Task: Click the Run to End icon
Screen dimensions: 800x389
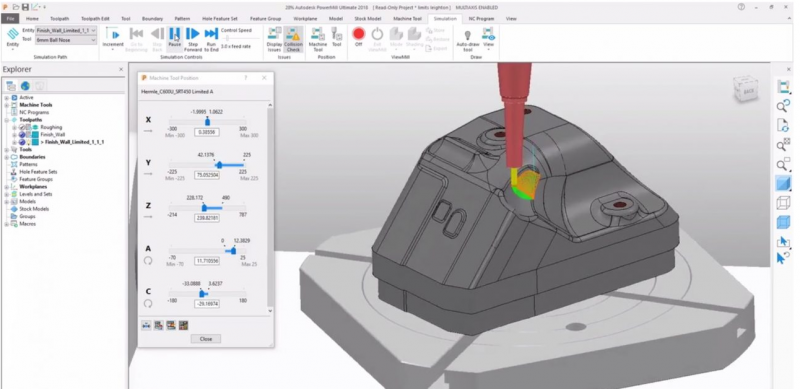Action: coord(211,39)
